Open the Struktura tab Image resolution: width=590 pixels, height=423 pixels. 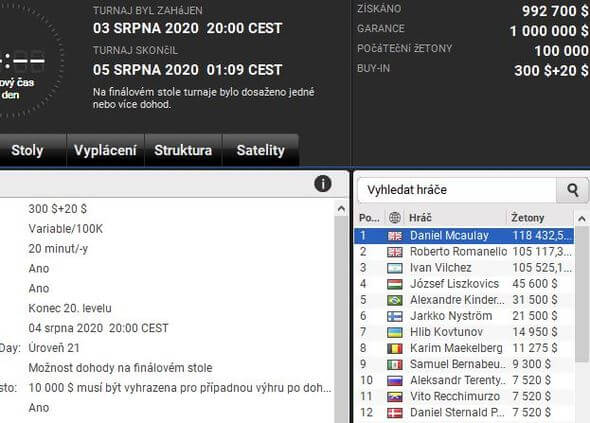(183, 150)
